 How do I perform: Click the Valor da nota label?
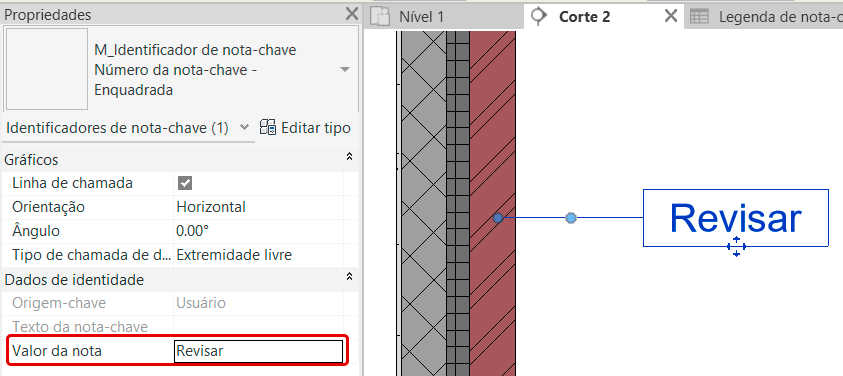pyautogui.click(x=56, y=351)
